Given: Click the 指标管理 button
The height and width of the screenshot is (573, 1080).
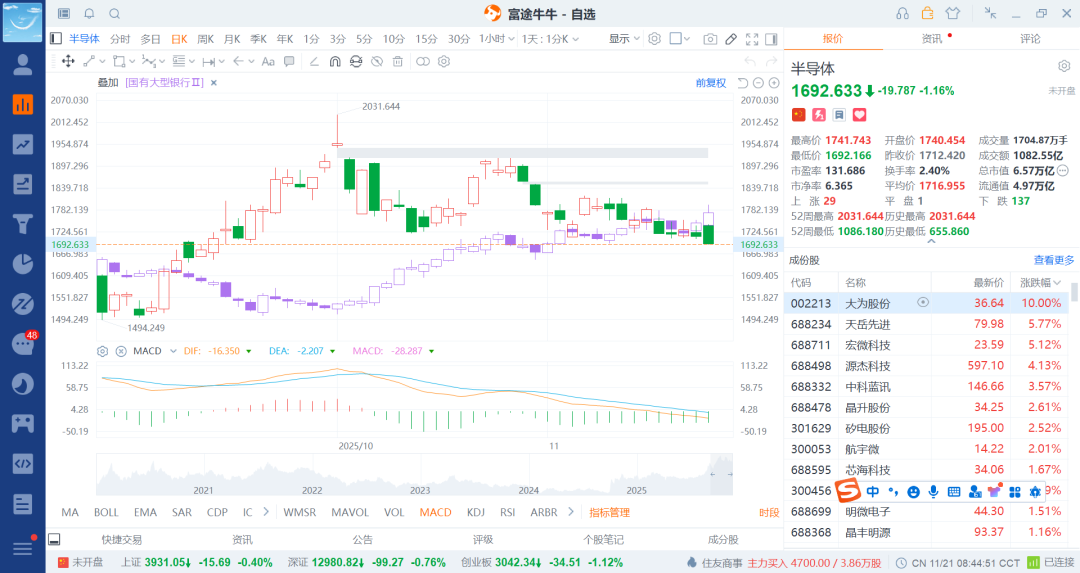Looking at the screenshot, I should [x=609, y=512].
